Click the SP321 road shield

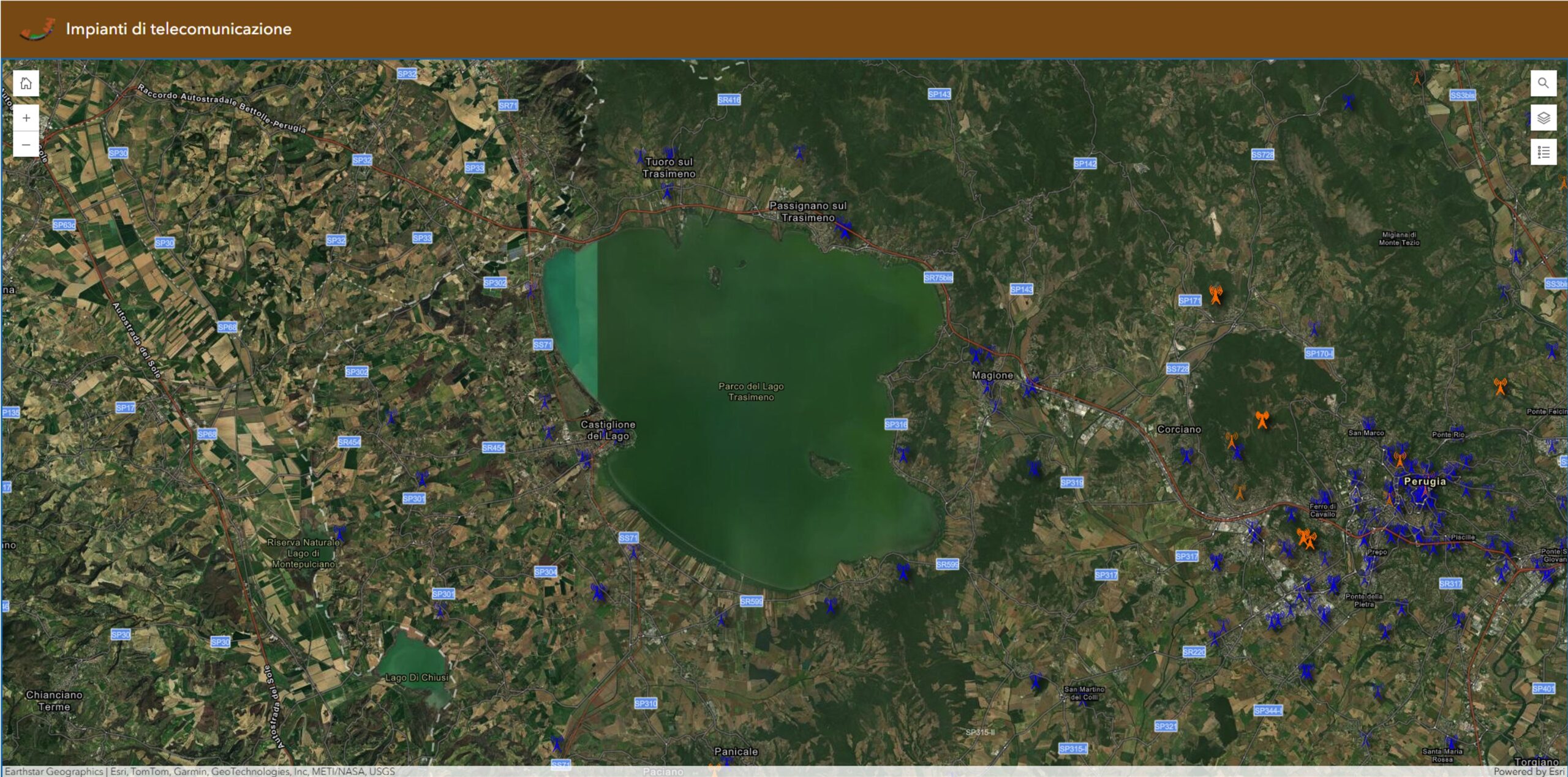(1166, 726)
